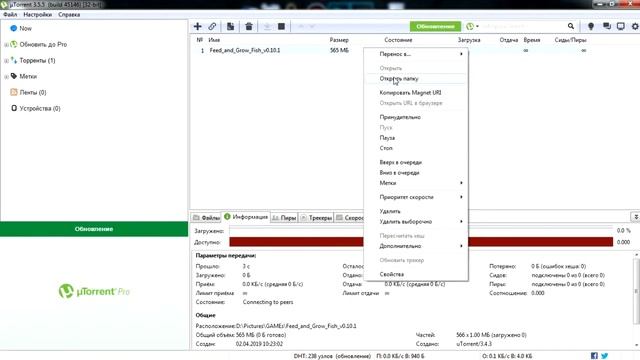
Task: Expand the Удалить выборочно submenu
Action: [416, 221]
